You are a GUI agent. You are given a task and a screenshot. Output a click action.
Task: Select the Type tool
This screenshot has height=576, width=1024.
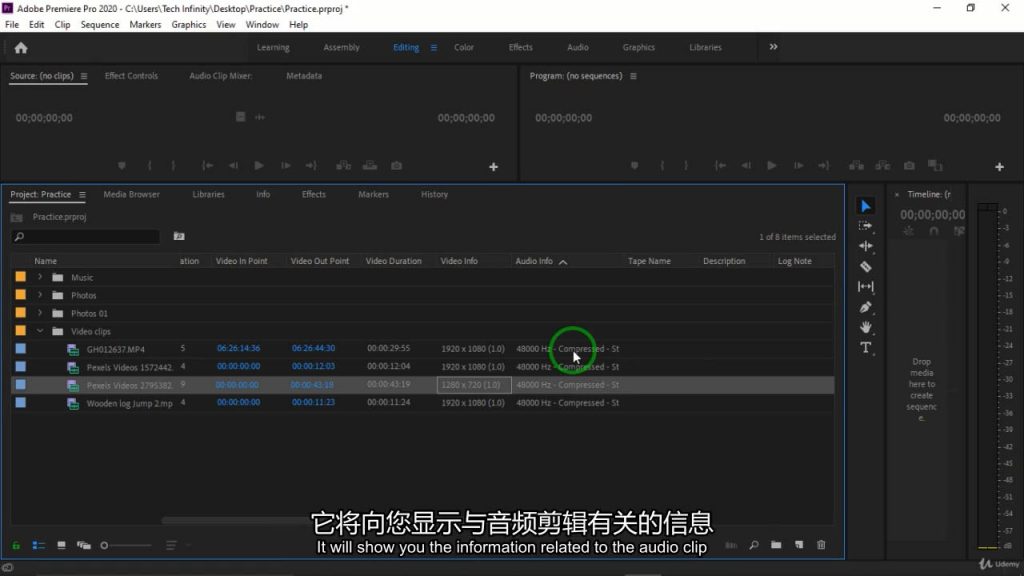[x=865, y=347]
